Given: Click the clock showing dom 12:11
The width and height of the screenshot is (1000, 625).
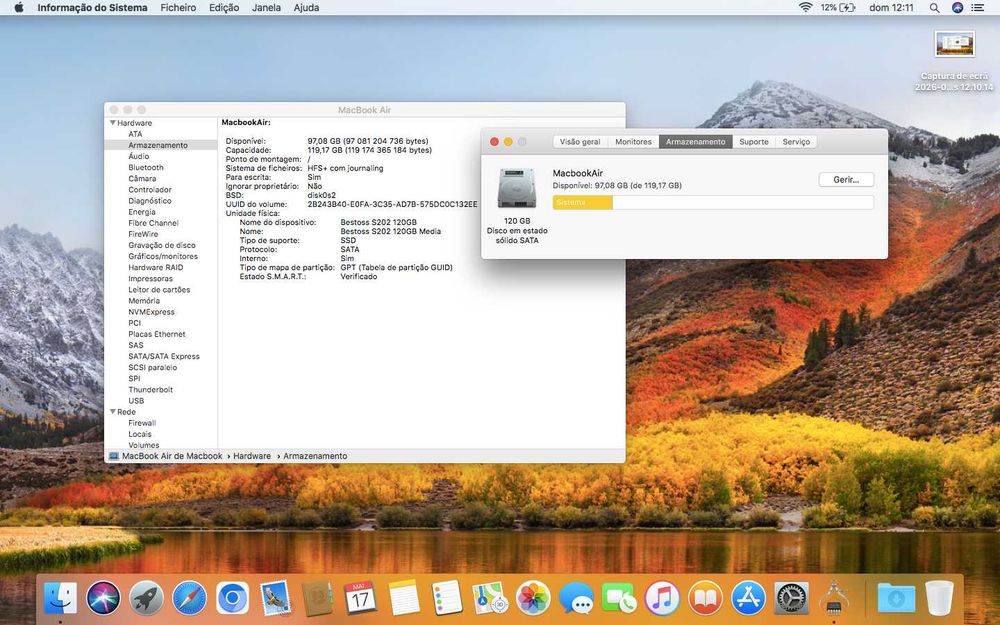Looking at the screenshot, I should (891, 8).
